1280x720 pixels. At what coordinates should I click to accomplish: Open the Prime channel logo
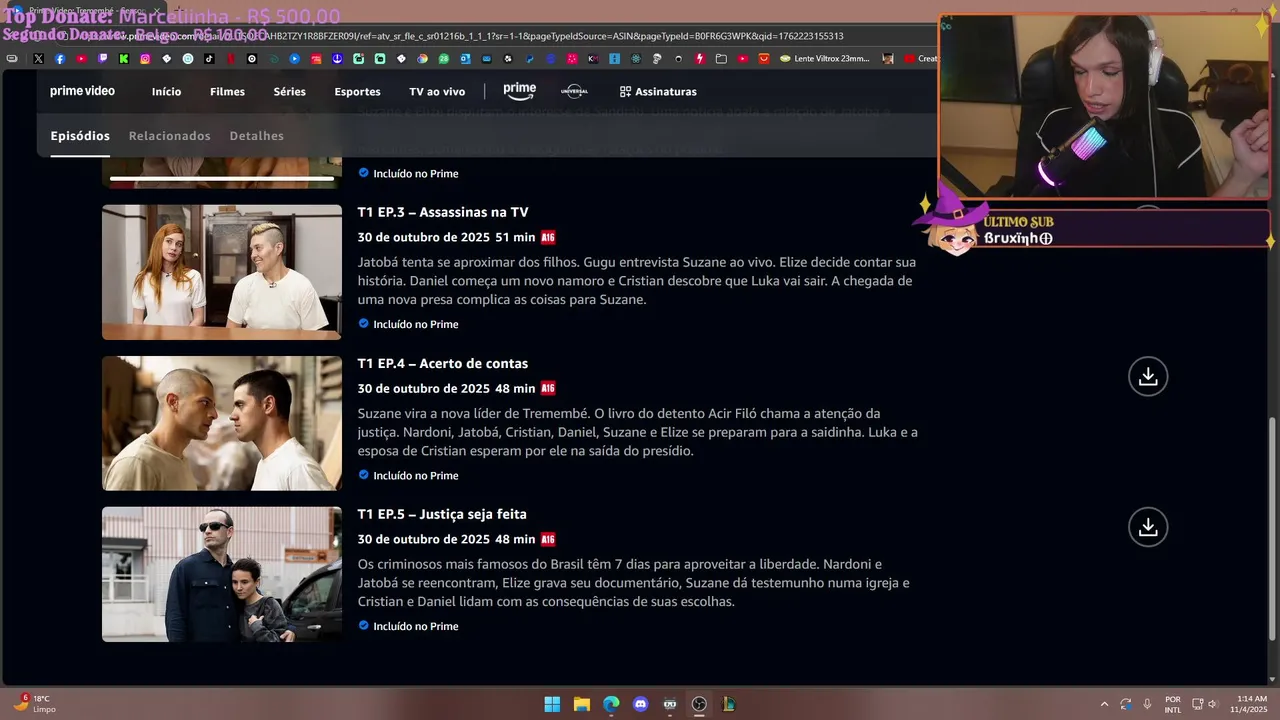point(520,90)
